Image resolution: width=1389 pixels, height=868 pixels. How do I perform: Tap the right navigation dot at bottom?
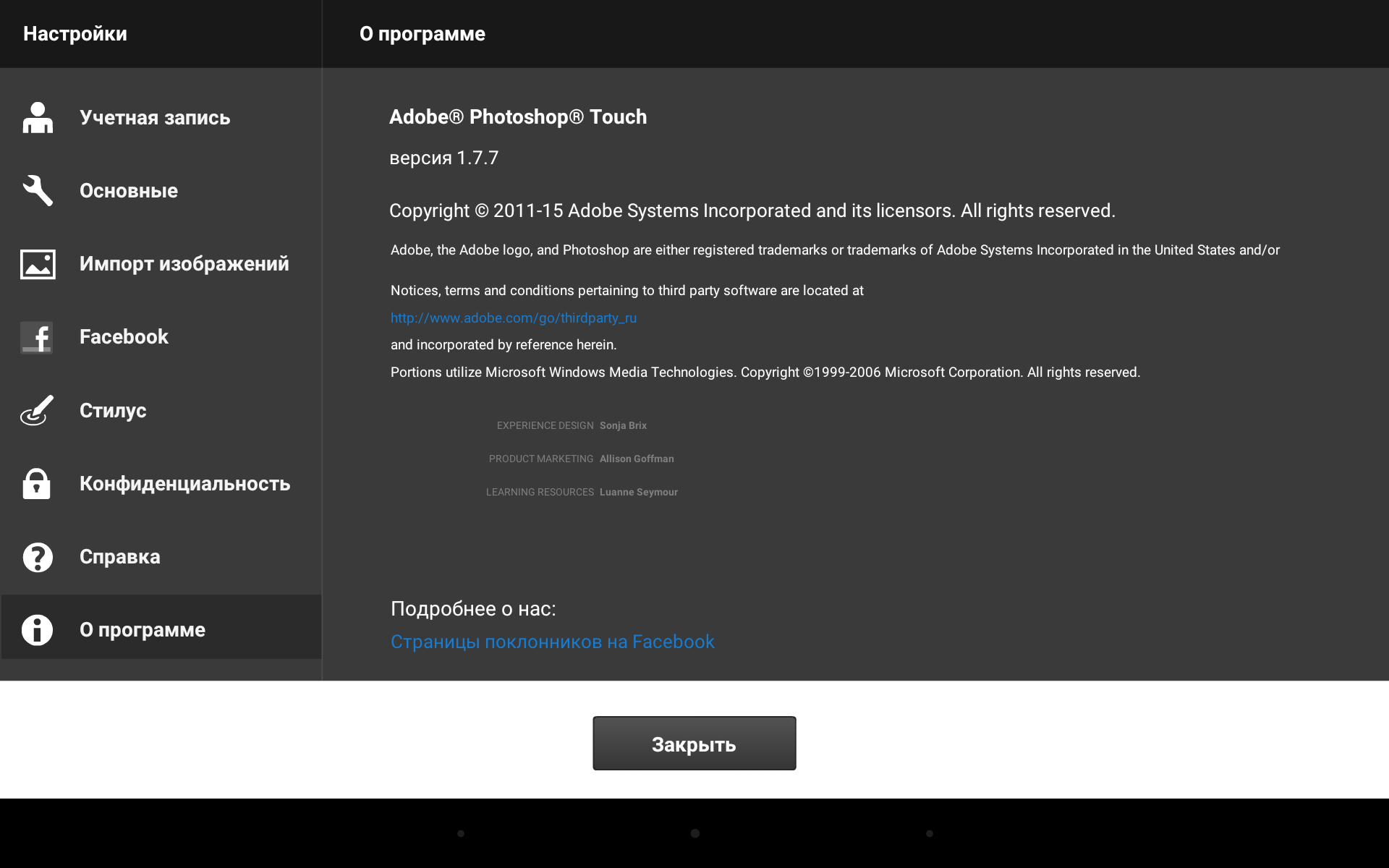930,833
